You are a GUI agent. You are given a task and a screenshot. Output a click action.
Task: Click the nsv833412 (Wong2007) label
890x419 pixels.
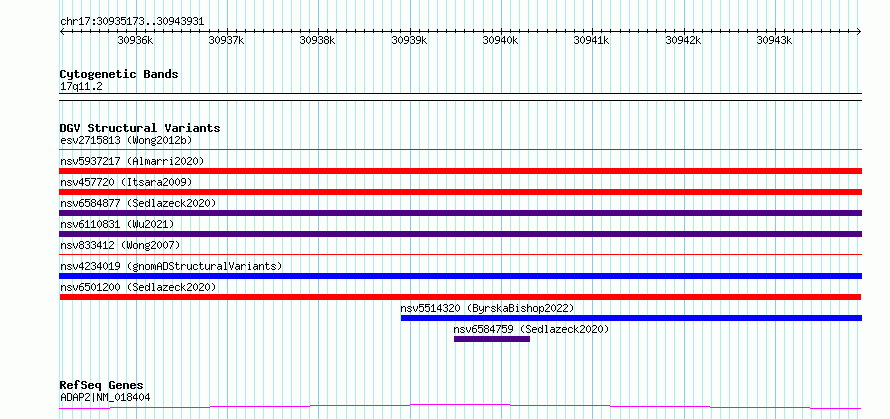(x=120, y=245)
